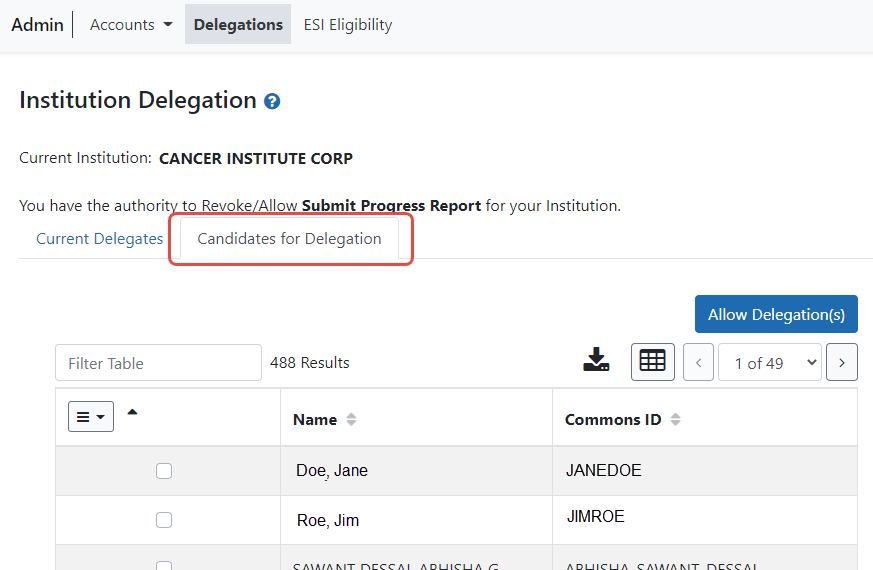Sort by Commons ID column arrows

point(675,420)
